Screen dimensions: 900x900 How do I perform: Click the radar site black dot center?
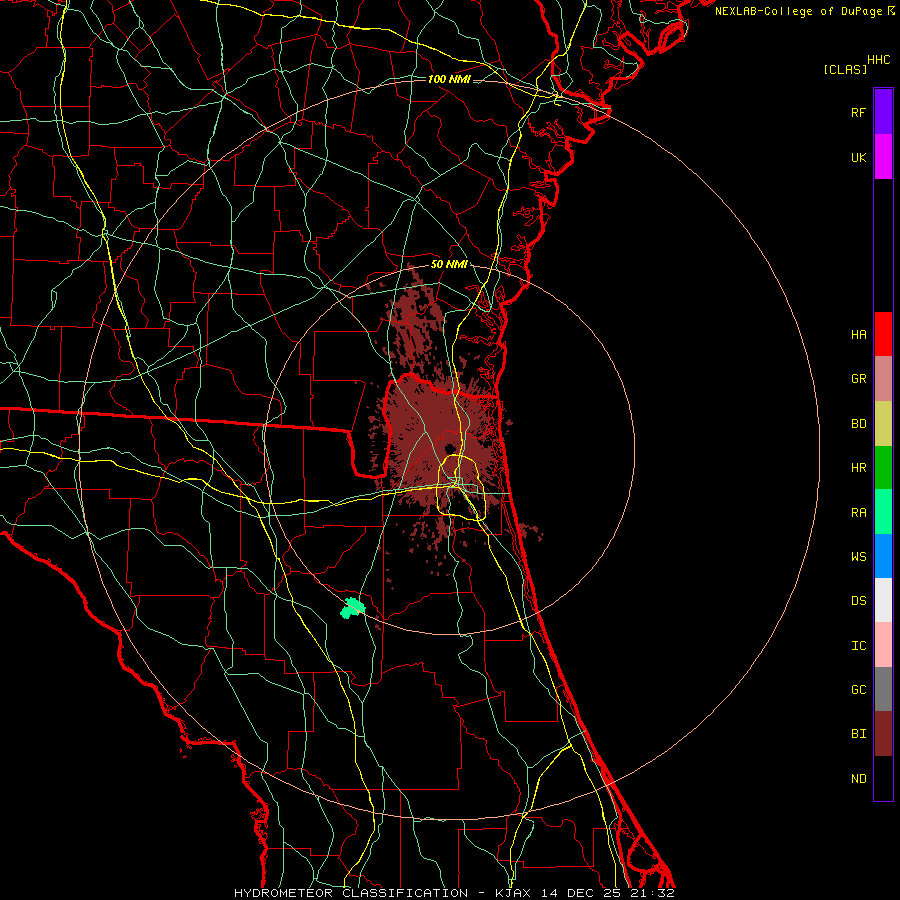pos(450,448)
